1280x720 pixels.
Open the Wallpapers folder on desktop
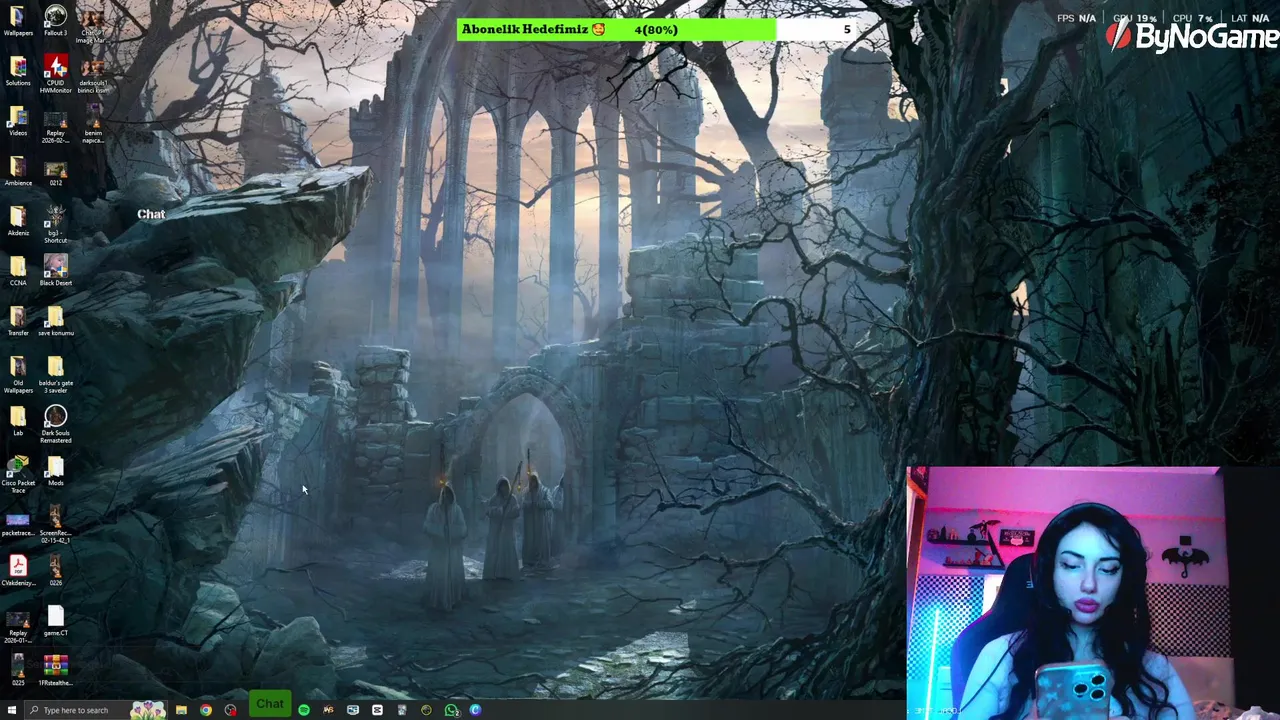pos(18,21)
